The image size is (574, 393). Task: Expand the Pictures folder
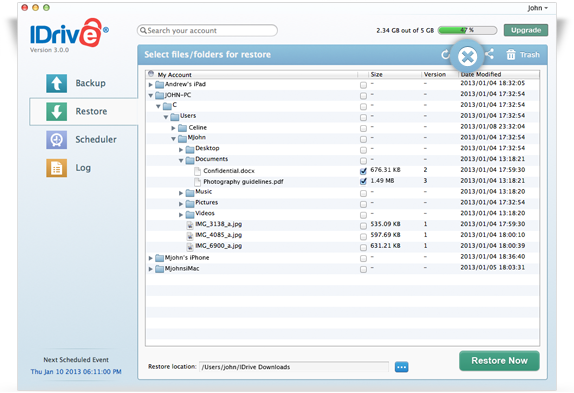coord(181,204)
